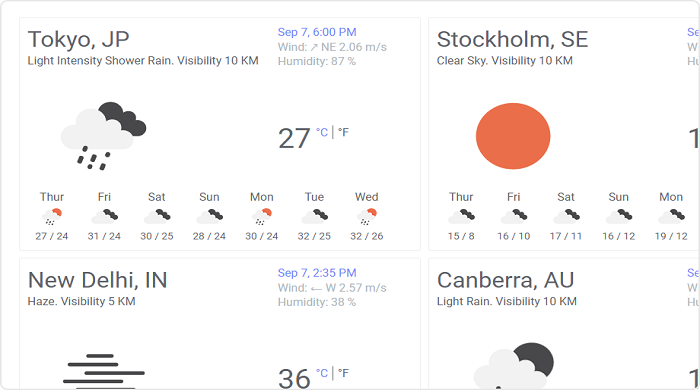This screenshot has width=700, height=390.
Task: Select Stockholm's Friday cloudy forecast icon
Action: pos(513,216)
